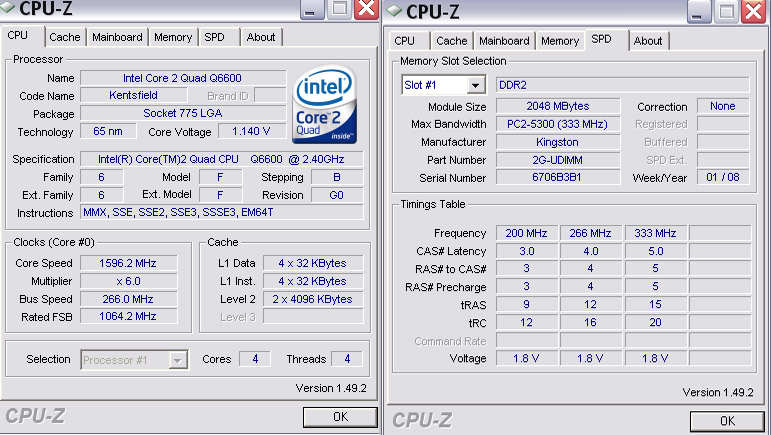Click the x 6.0 multiplier value
Viewport: 771px width, 435px height.
point(128,281)
